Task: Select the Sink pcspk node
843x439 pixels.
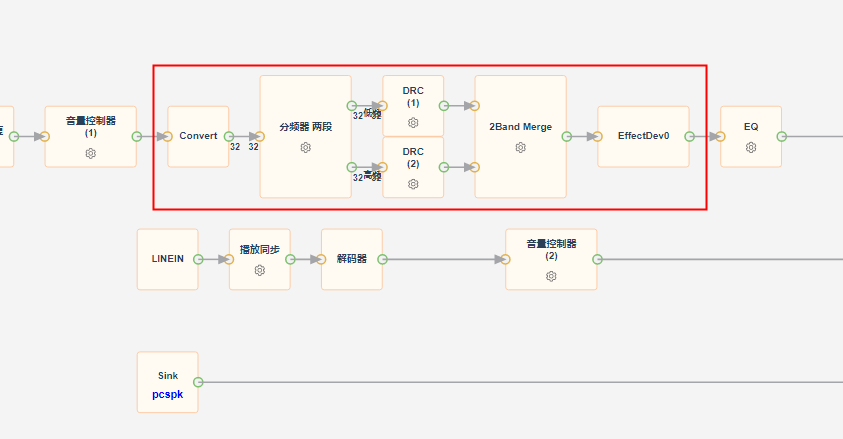Action: [168, 382]
